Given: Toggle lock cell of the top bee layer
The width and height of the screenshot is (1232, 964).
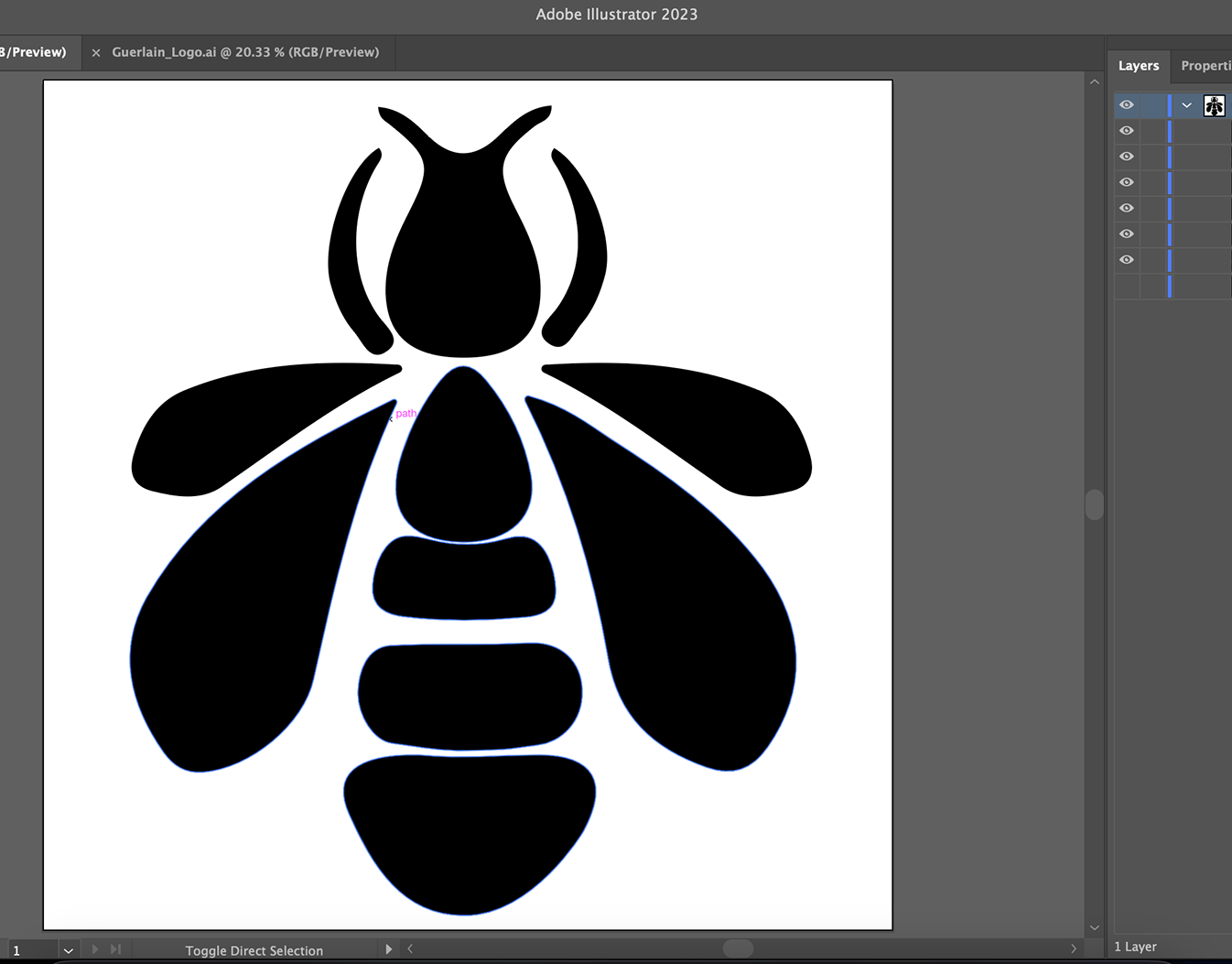Looking at the screenshot, I should pos(1153,105).
